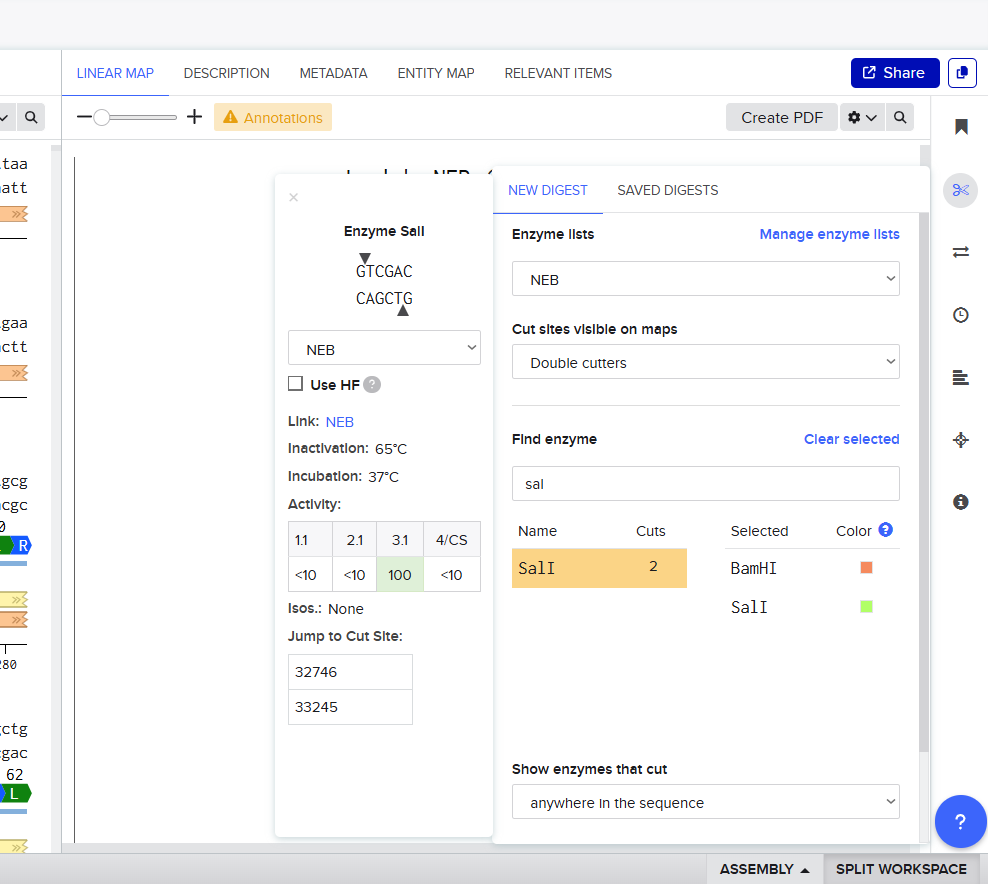Open the alignments bars icon
This screenshot has width=988, height=884.
(x=961, y=377)
